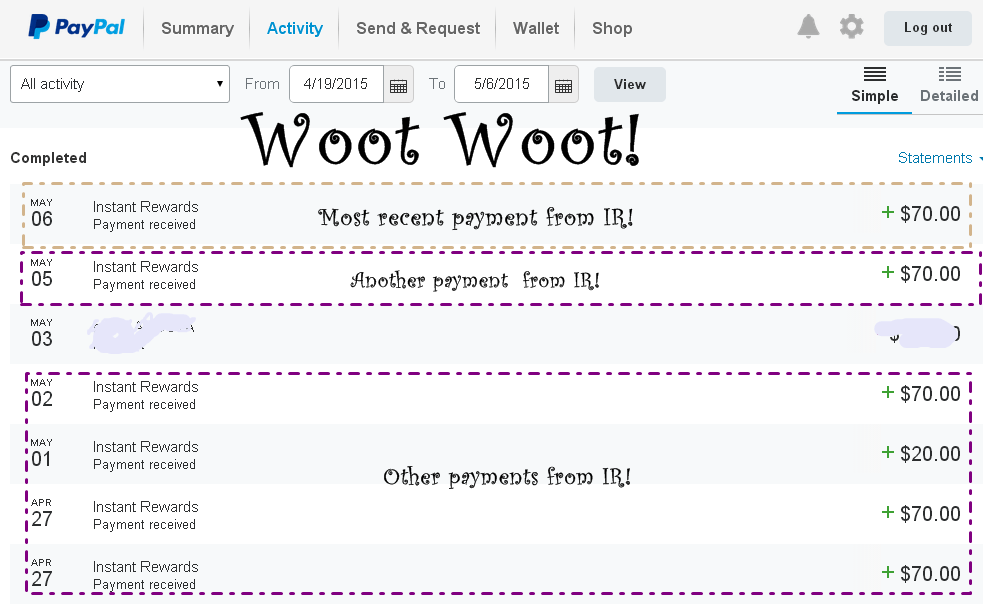The height and width of the screenshot is (609, 983).
Task: Open the notifications bell
Action: click(x=808, y=26)
